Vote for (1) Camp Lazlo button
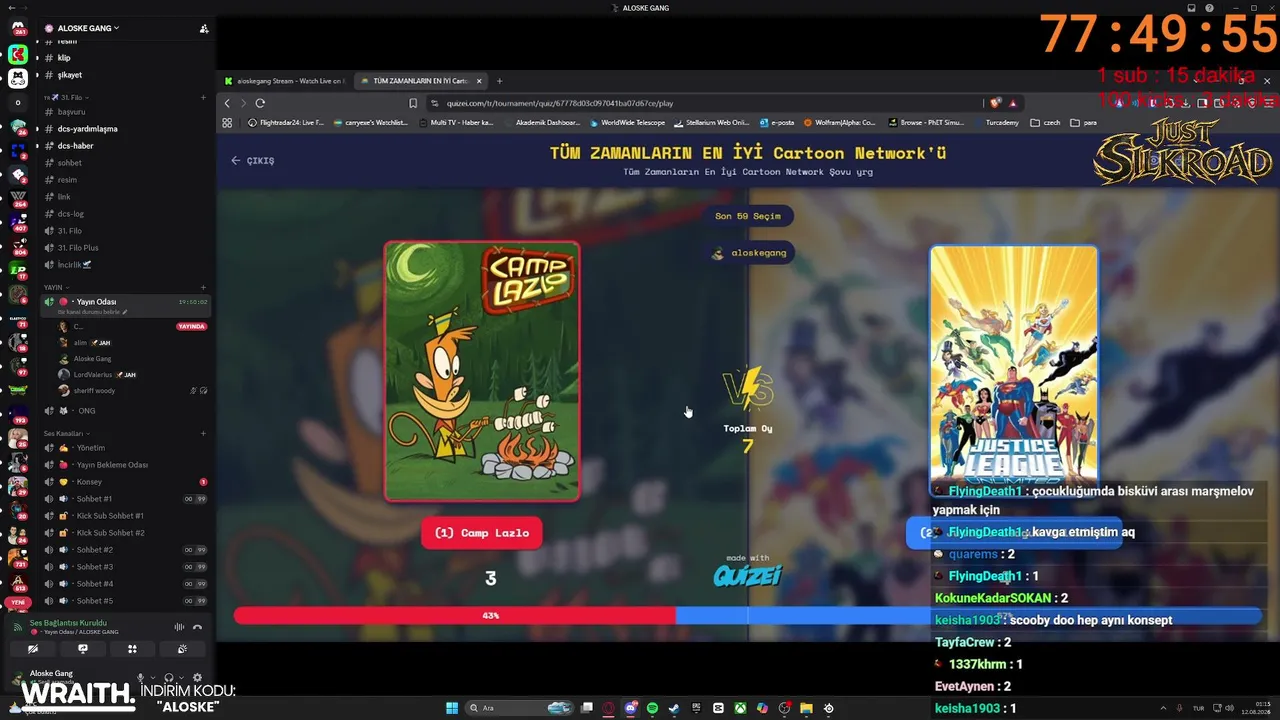1280x720 pixels. click(x=482, y=533)
